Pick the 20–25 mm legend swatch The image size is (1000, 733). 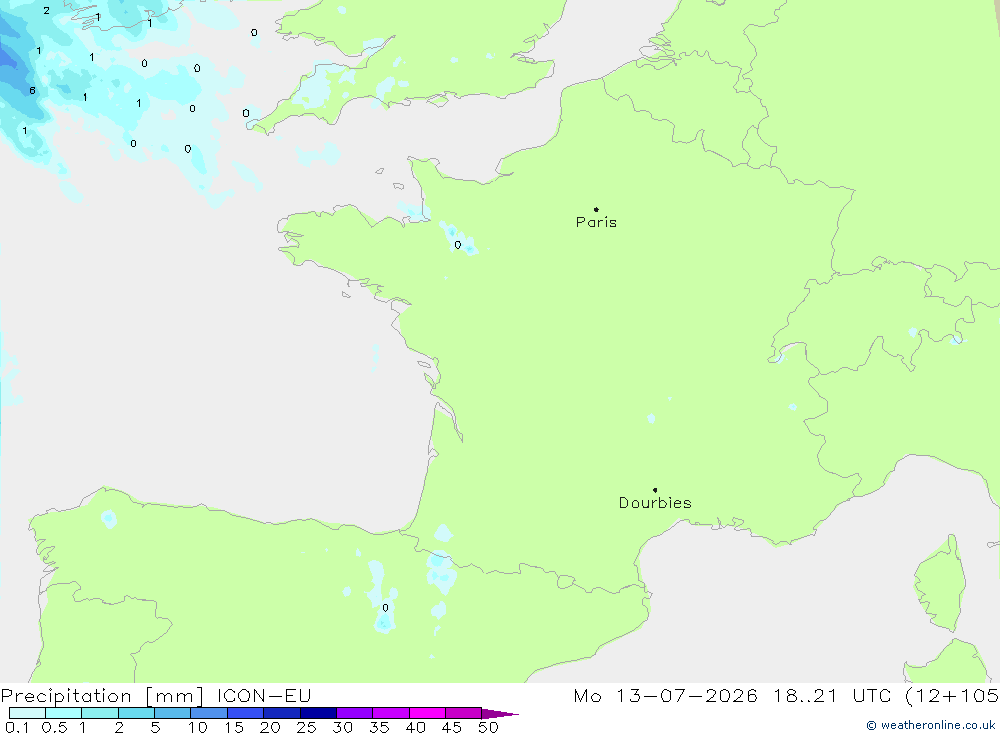click(x=282, y=713)
